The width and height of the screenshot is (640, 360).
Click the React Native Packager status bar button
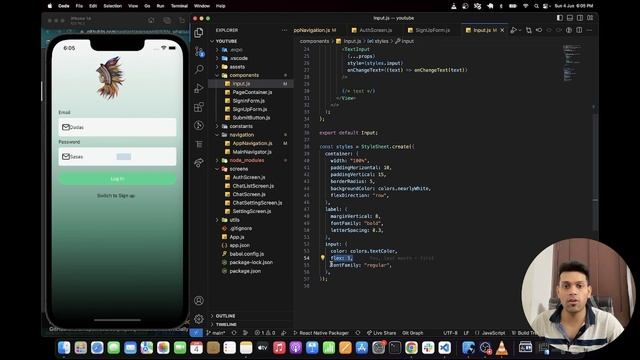(x=321, y=333)
